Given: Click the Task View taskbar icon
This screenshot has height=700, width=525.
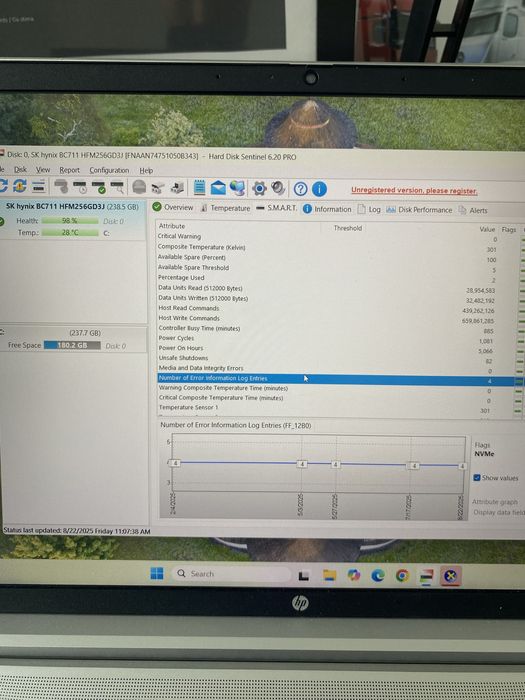Looking at the screenshot, I should [x=304, y=576].
